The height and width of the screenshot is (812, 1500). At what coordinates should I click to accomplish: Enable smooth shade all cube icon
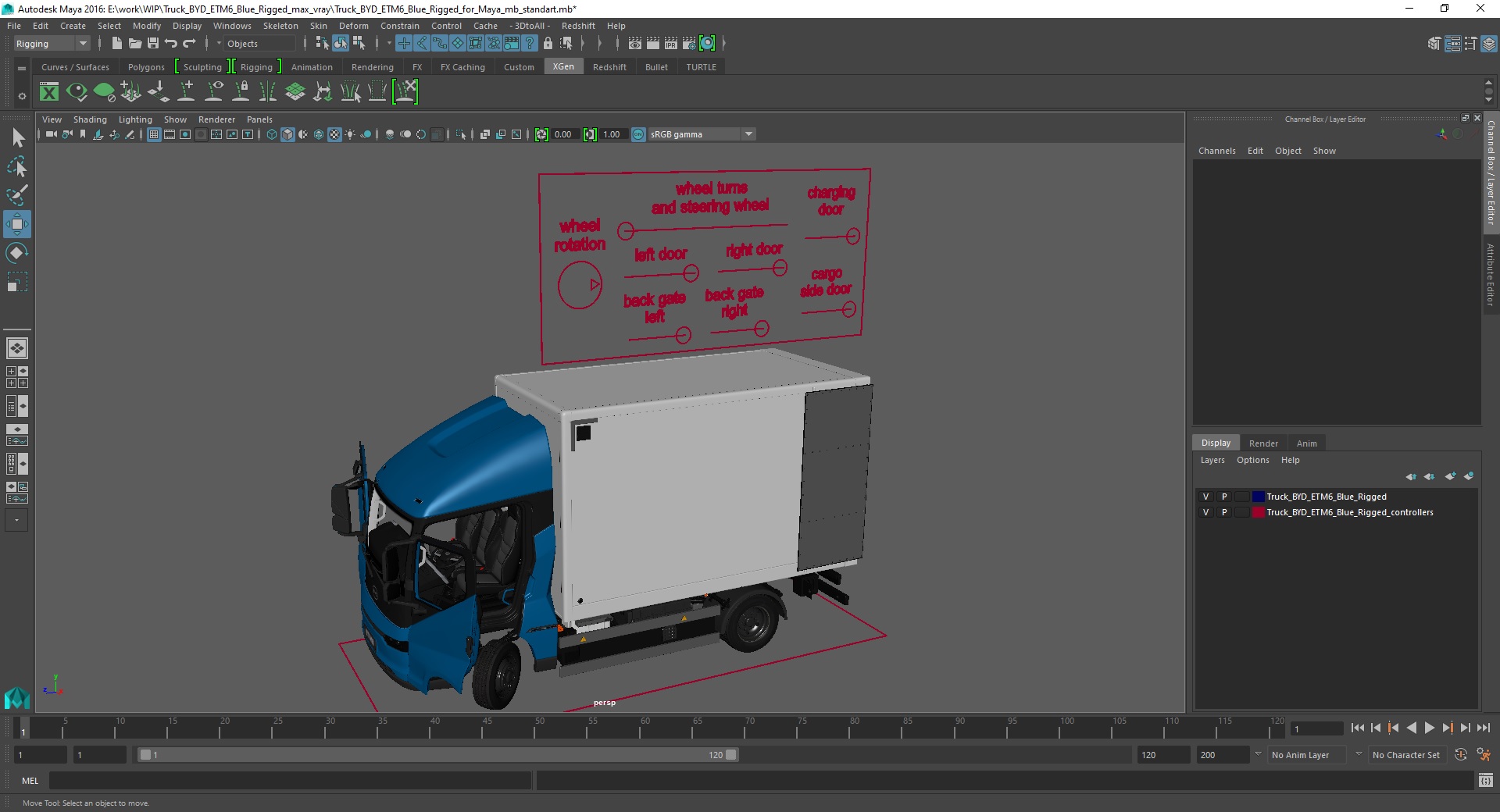click(287, 134)
